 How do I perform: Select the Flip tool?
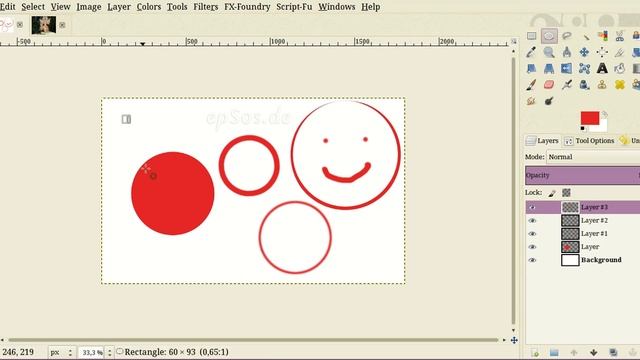click(x=567, y=69)
